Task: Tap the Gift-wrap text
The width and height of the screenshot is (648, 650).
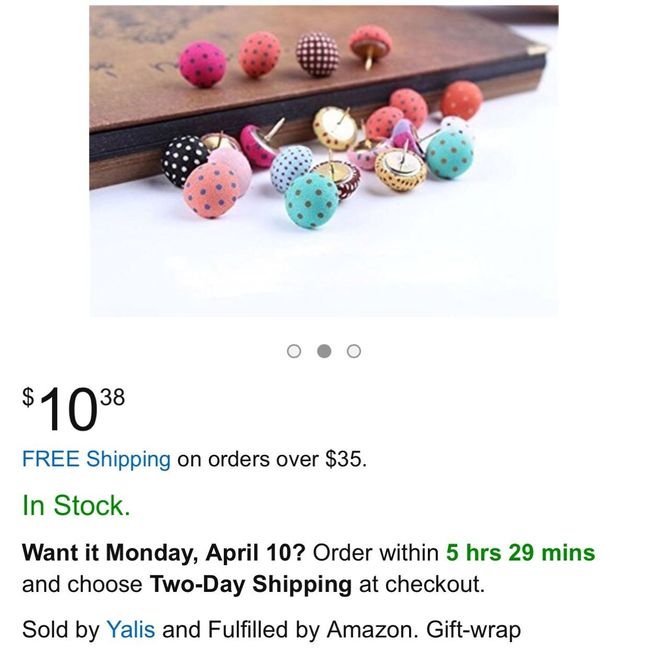Action: (473, 630)
